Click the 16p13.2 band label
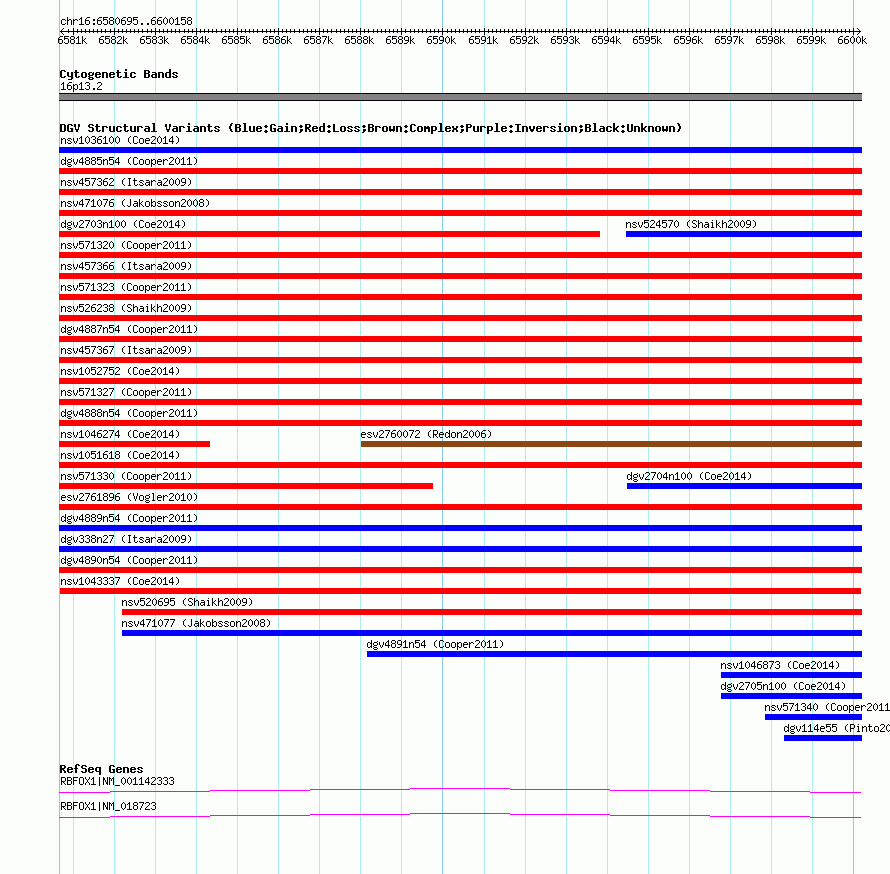 point(81,86)
